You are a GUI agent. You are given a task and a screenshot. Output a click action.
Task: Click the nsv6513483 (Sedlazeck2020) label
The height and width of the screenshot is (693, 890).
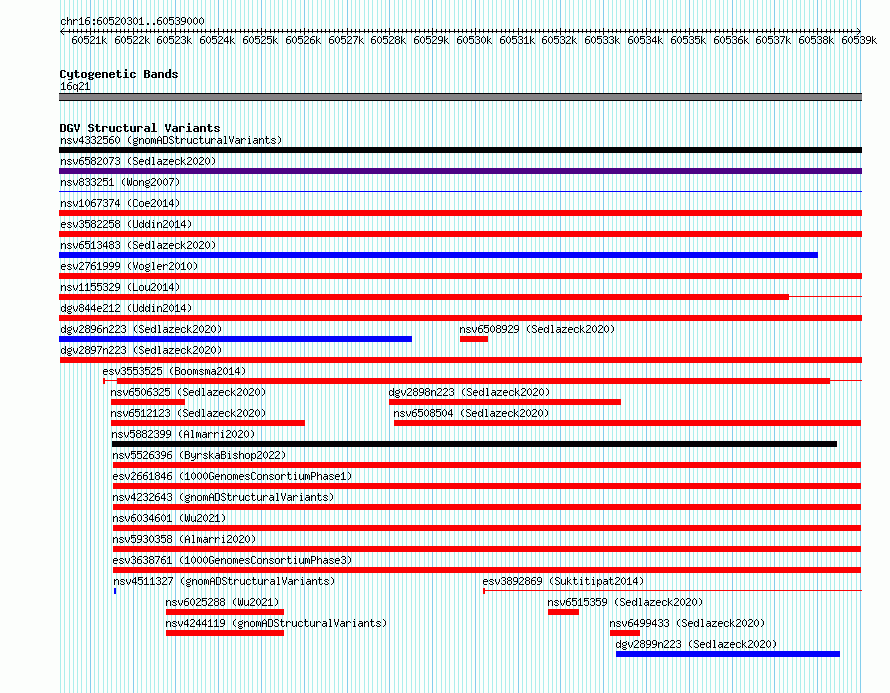(138, 245)
